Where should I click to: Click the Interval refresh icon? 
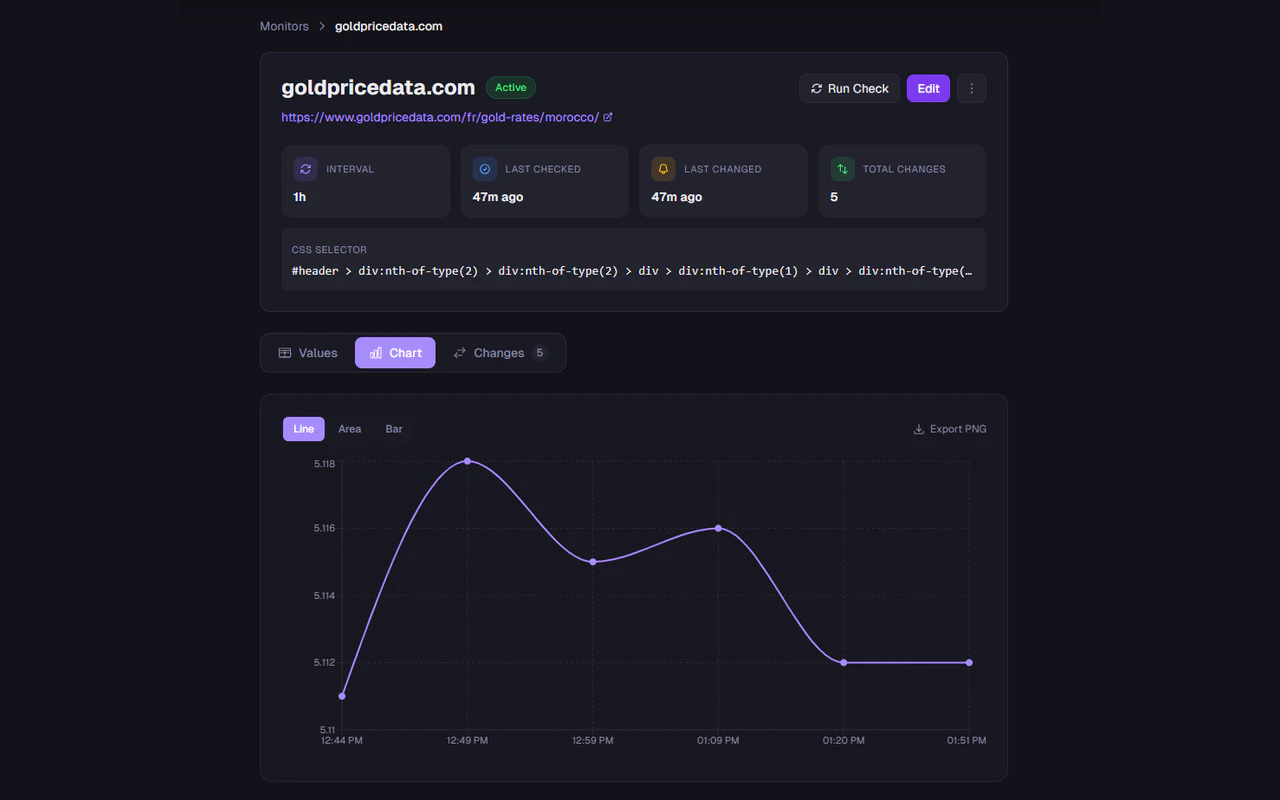coord(305,169)
